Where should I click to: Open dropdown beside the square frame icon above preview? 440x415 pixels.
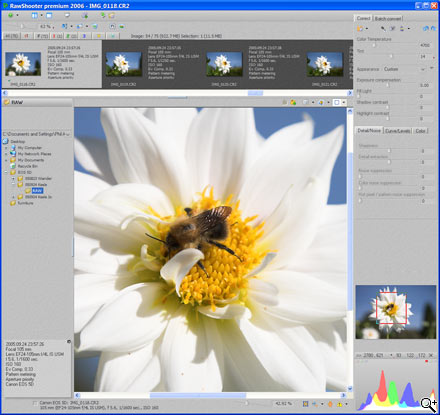click(x=344, y=102)
